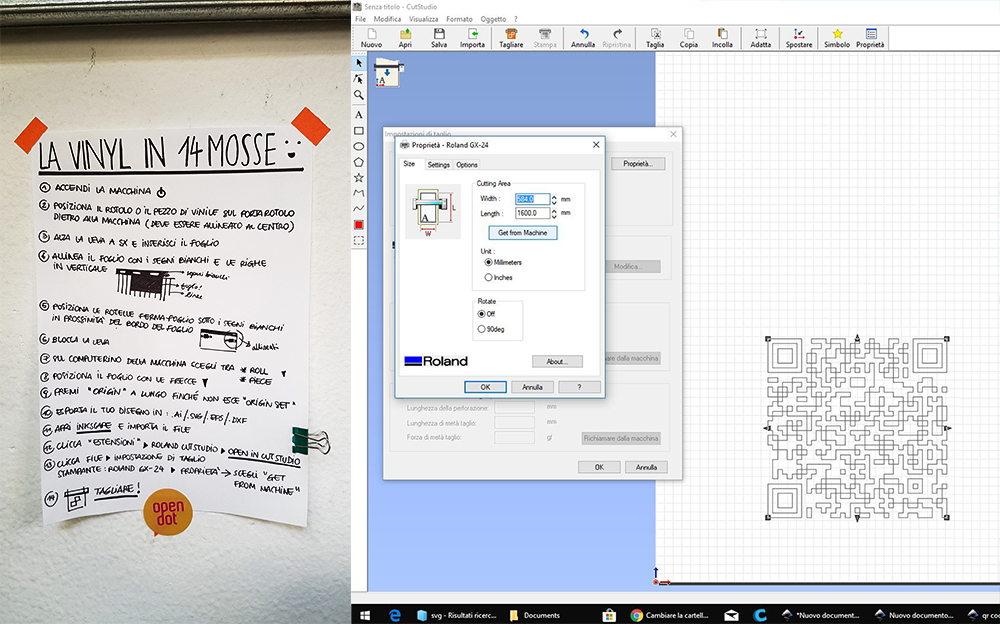The image size is (1000, 624).
Task: Switch to the Settings tab
Action: tap(438, 165)
